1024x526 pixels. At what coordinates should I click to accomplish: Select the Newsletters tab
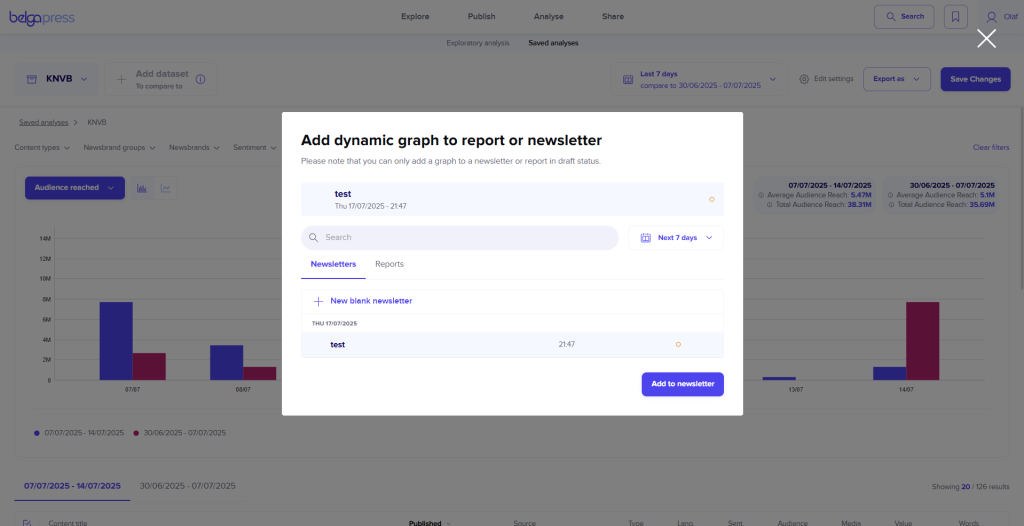(333, 264)
